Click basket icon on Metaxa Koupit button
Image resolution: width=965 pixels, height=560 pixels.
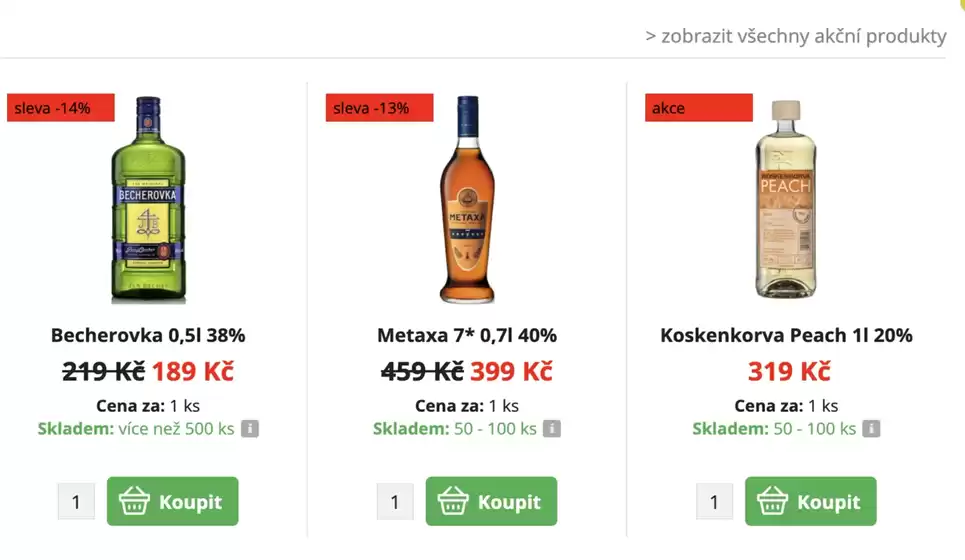454,501
